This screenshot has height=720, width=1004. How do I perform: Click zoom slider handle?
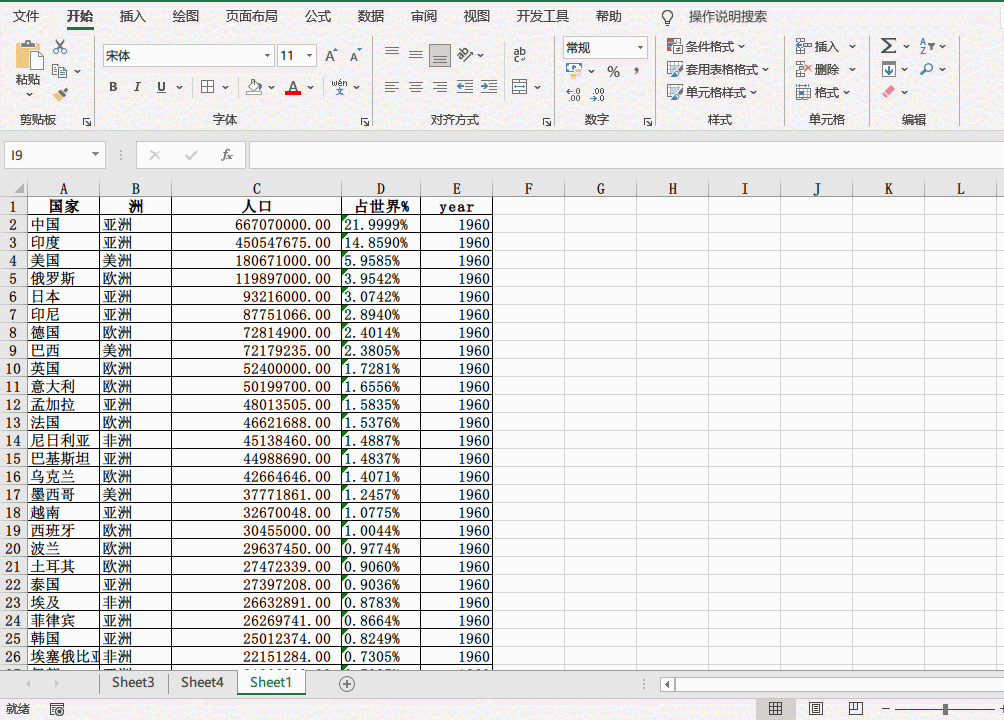pos(945,709)
